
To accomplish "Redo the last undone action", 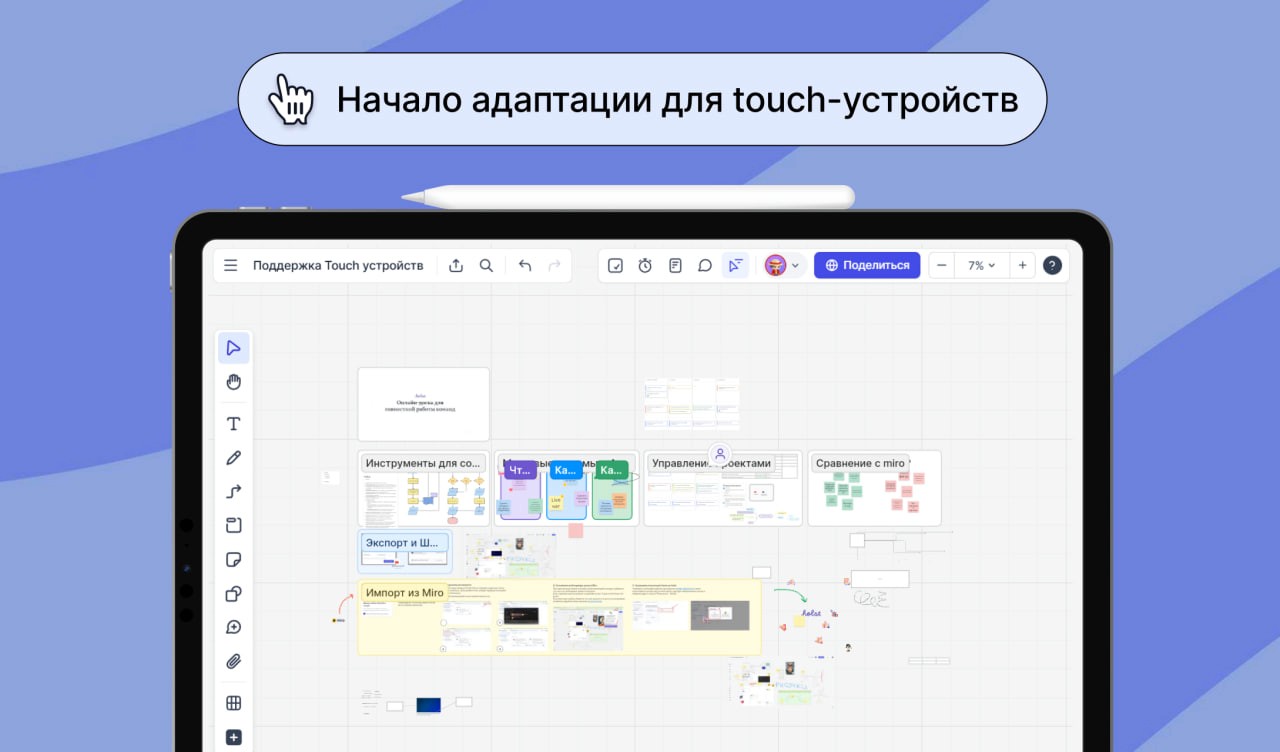I will tap(554, 265).
